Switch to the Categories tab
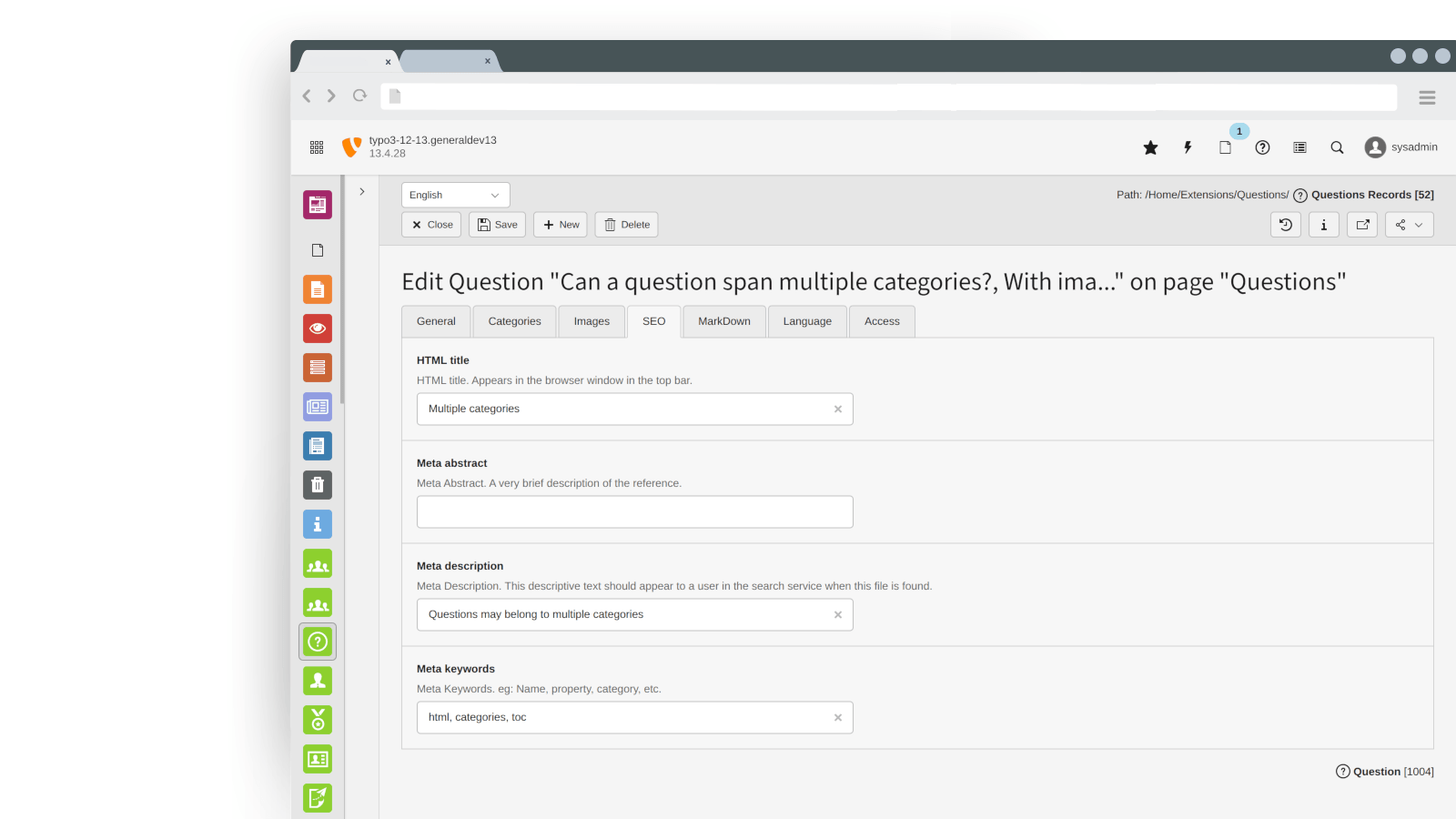 514,321
